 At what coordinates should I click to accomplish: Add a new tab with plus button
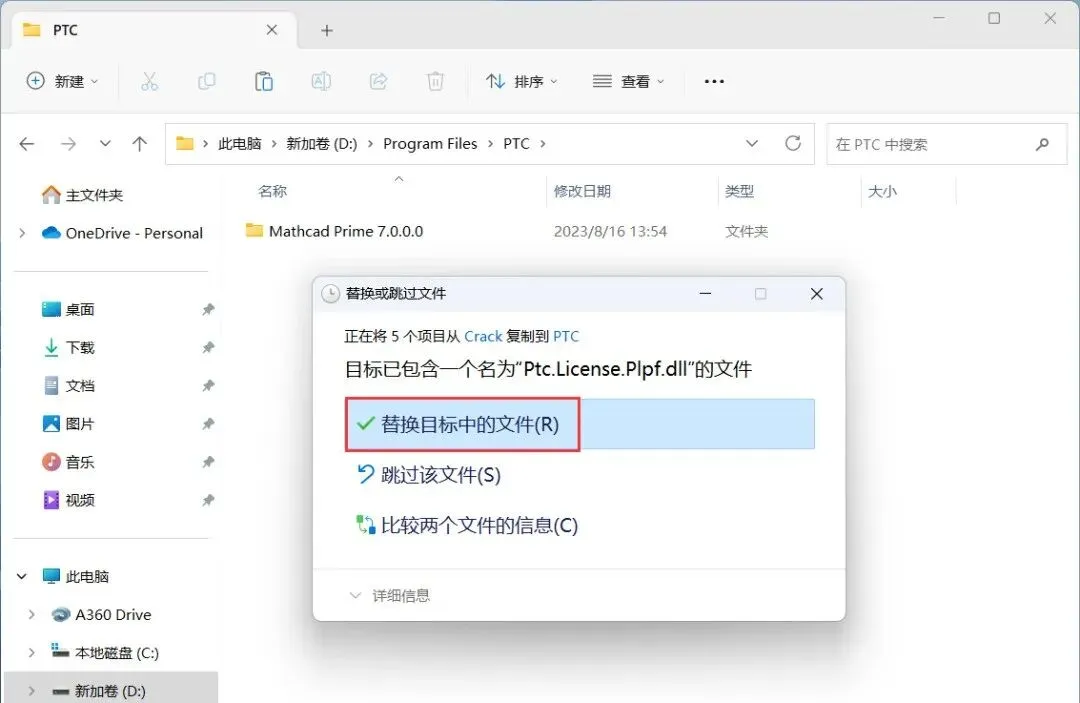(327, 30)
